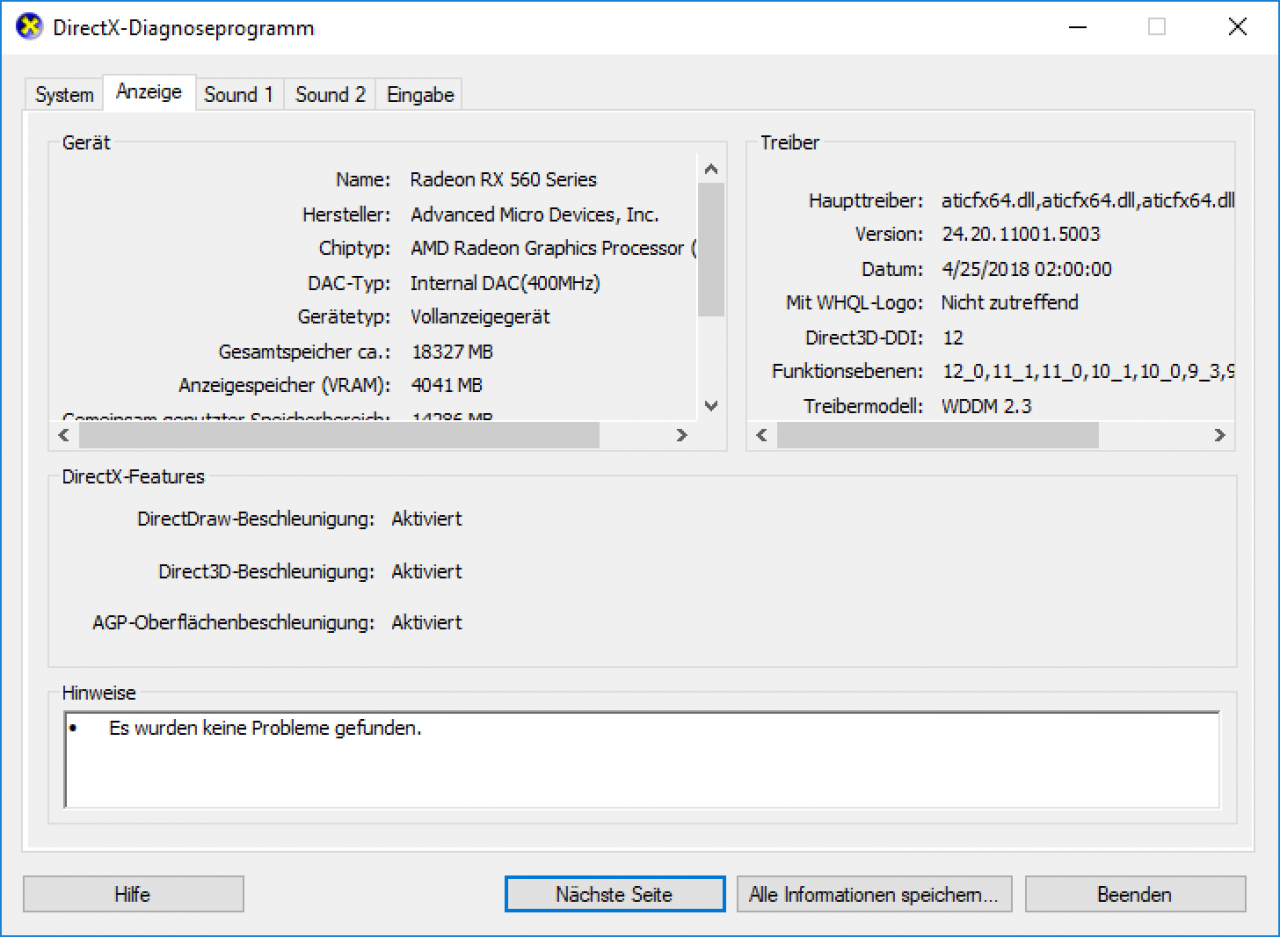The height and width of the screenshot is (937, 1280).
Task: Click Es wurden keine Probleme gefunden text
Action: click(x=265, y=728)
